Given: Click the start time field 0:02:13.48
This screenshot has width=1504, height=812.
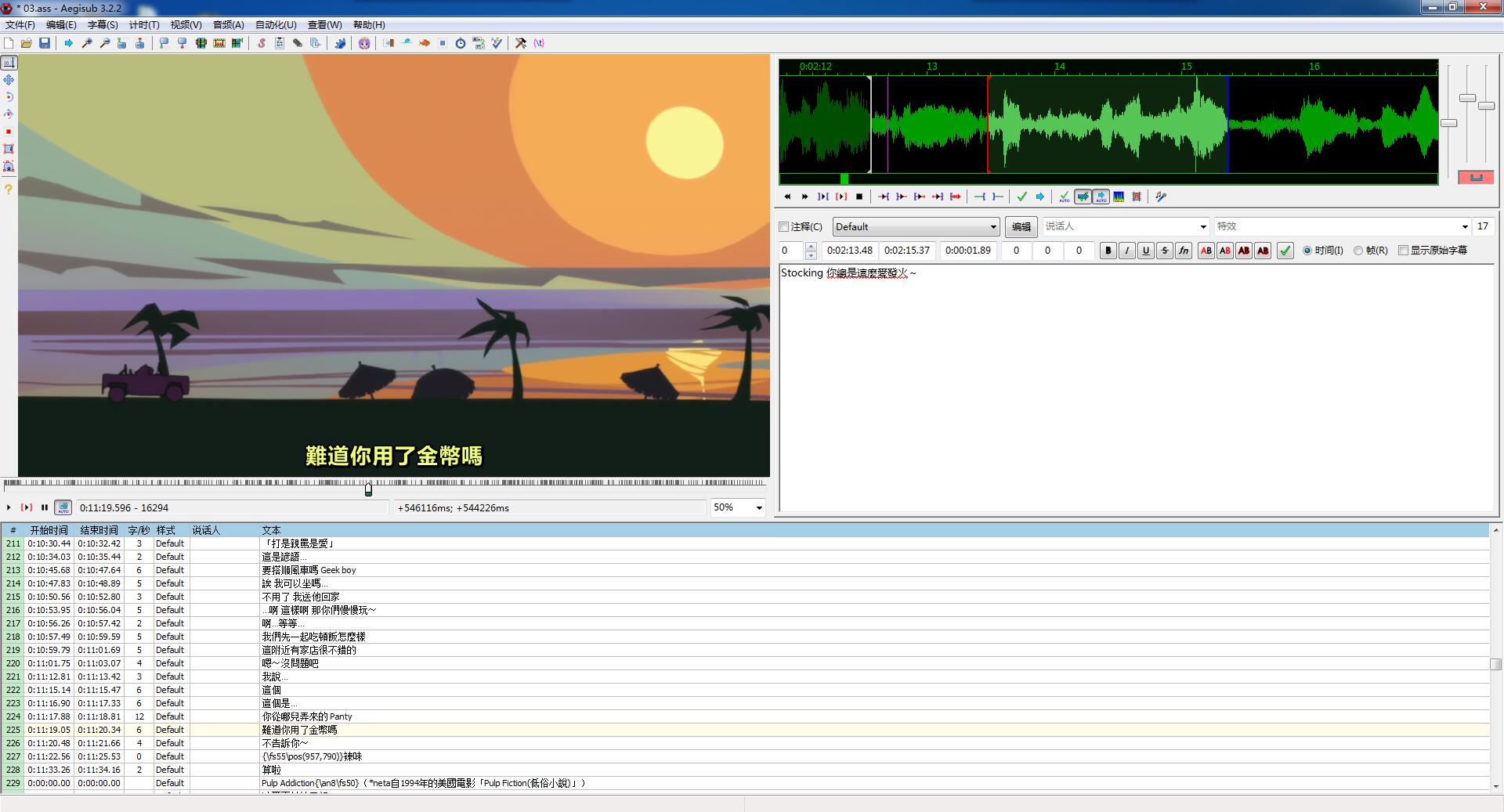Looking at the screenshot, I should [x=850, y=251].
